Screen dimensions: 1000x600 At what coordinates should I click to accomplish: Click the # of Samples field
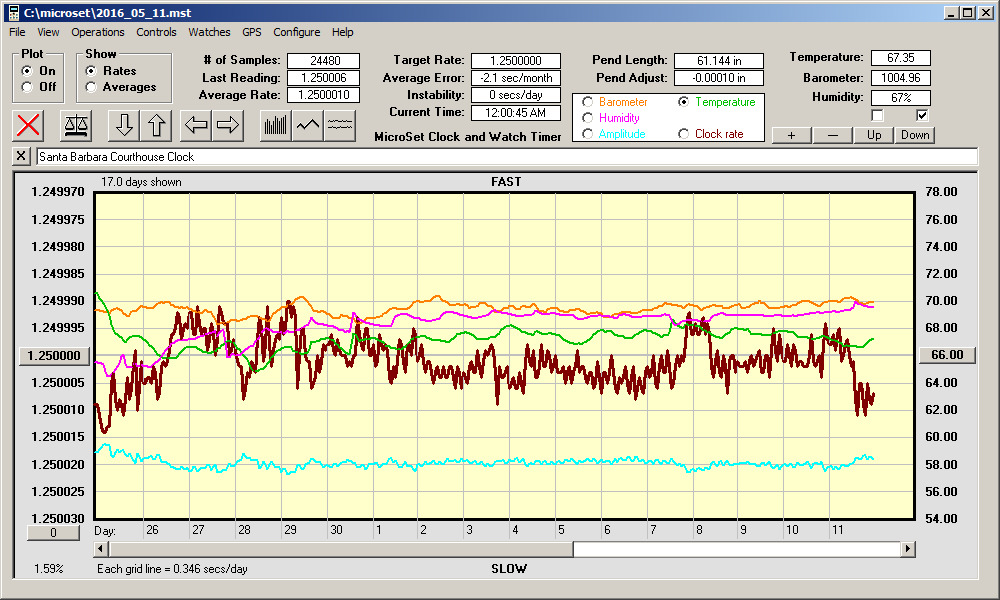(323, 61)
